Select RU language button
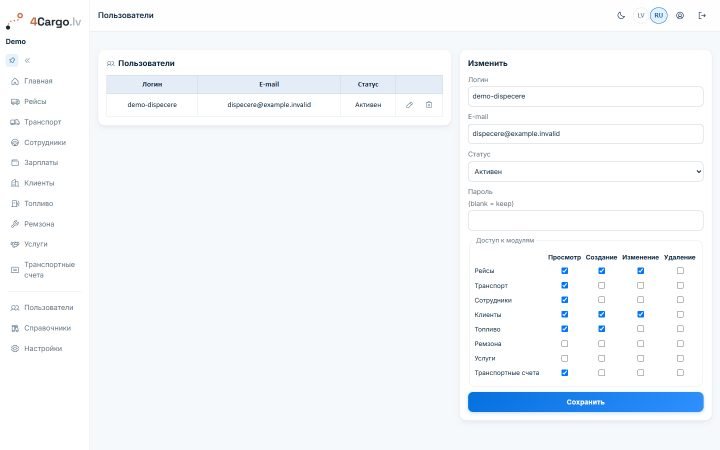720x450 pixels. (x=658, y=16)
